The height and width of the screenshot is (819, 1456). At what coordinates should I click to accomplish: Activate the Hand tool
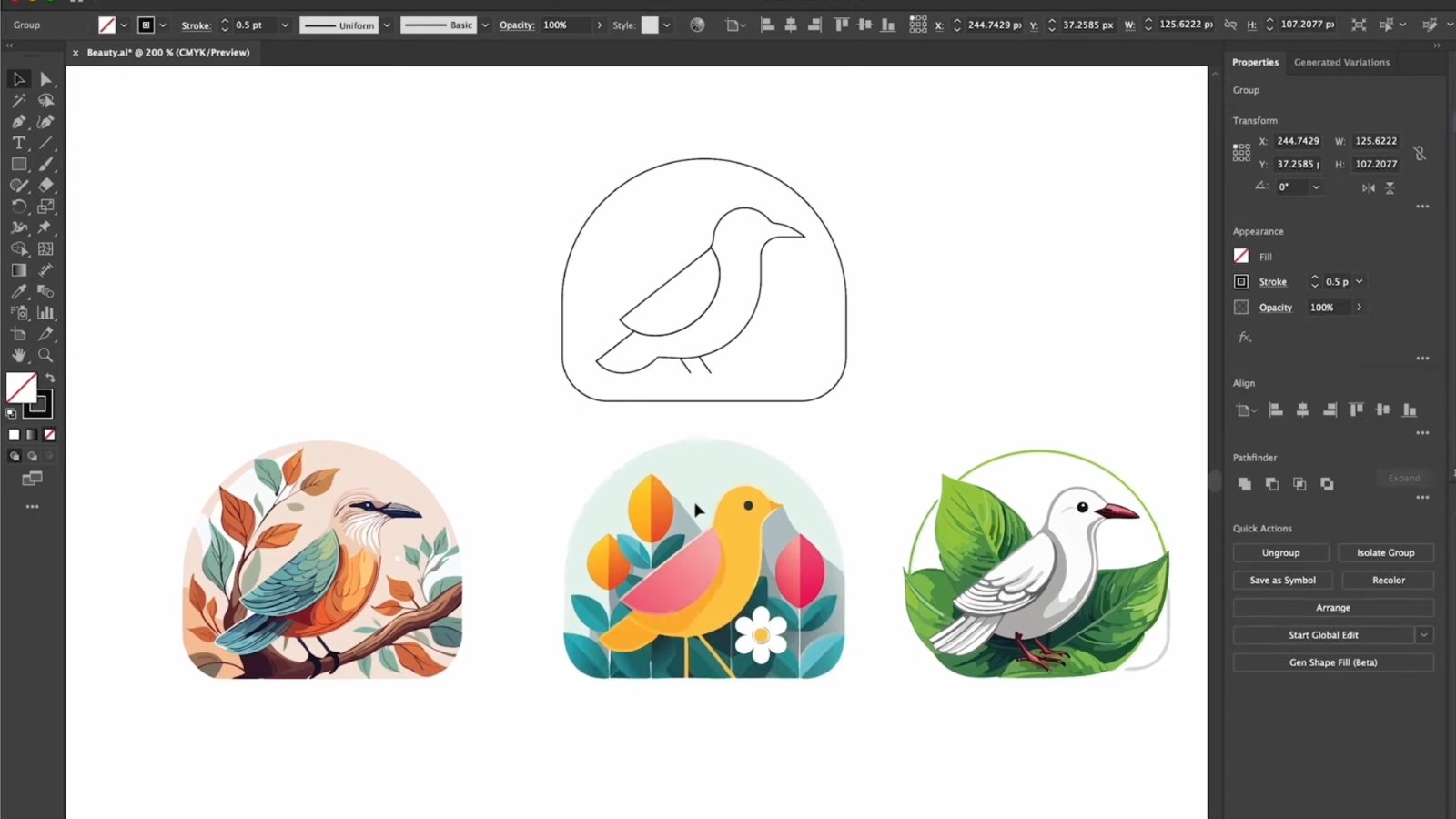[18, 355]
